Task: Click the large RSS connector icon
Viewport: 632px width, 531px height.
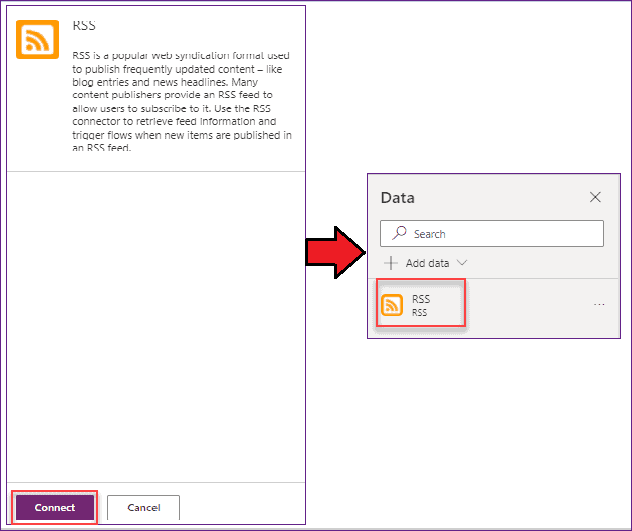Action: point(37,40)
